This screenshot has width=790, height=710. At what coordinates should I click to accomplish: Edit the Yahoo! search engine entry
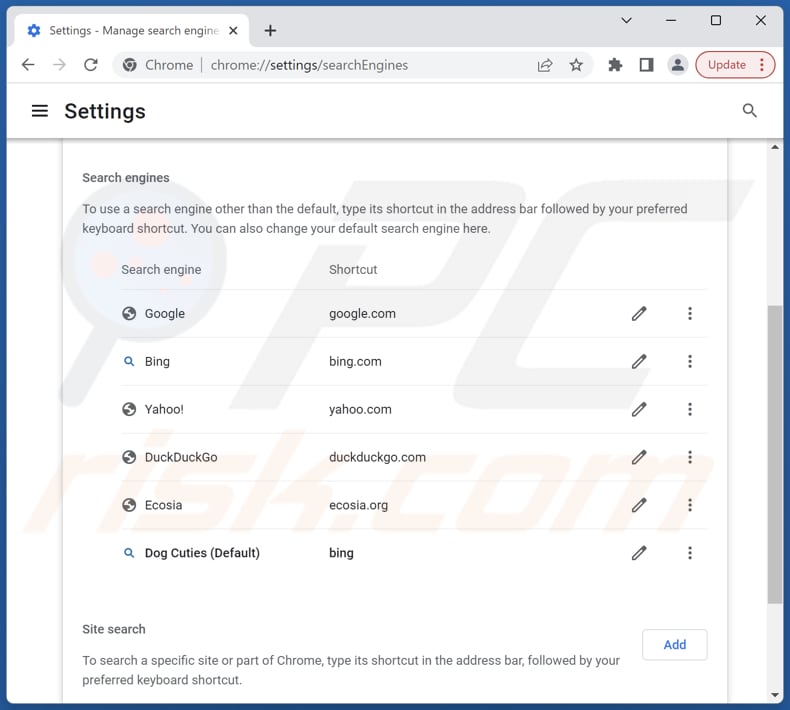coord(639,409)
